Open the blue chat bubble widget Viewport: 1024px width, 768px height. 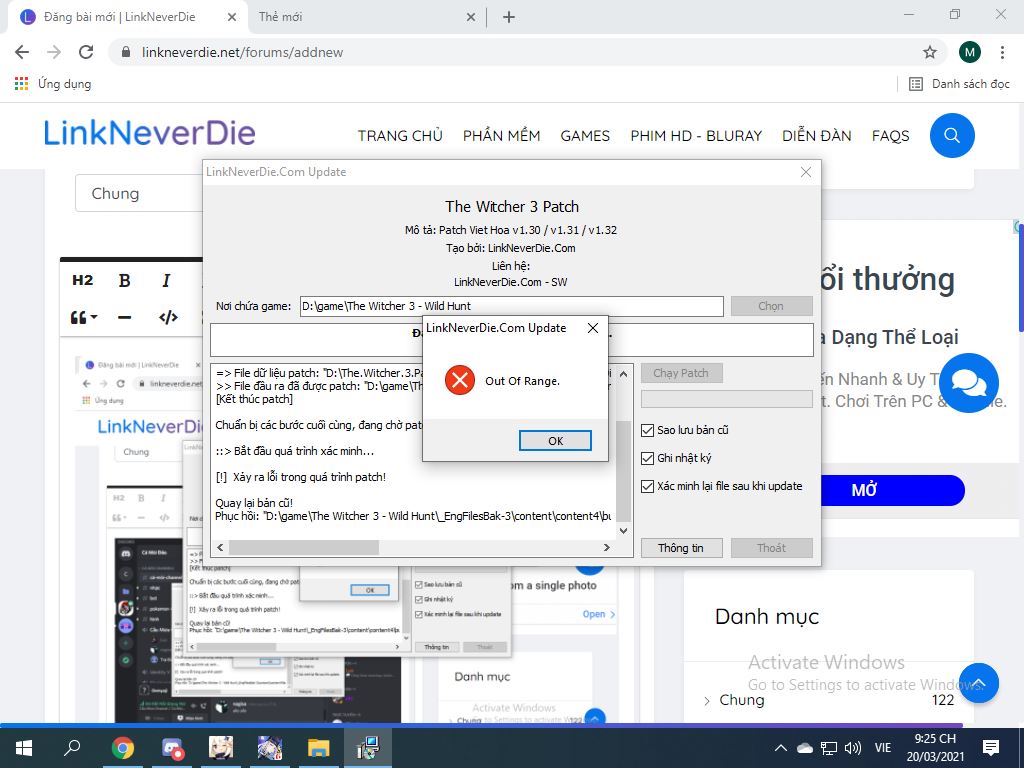point(968,383)
